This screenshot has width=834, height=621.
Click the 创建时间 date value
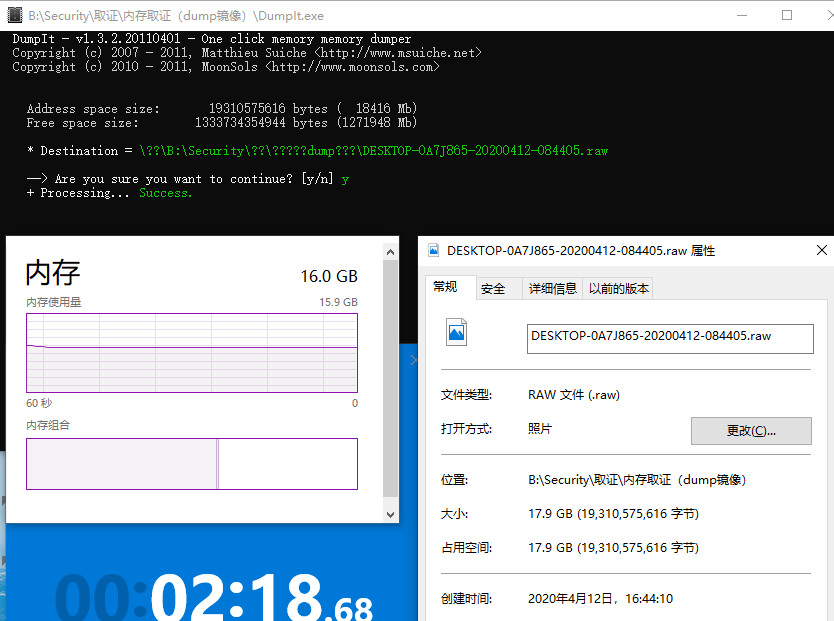[601, 599]
